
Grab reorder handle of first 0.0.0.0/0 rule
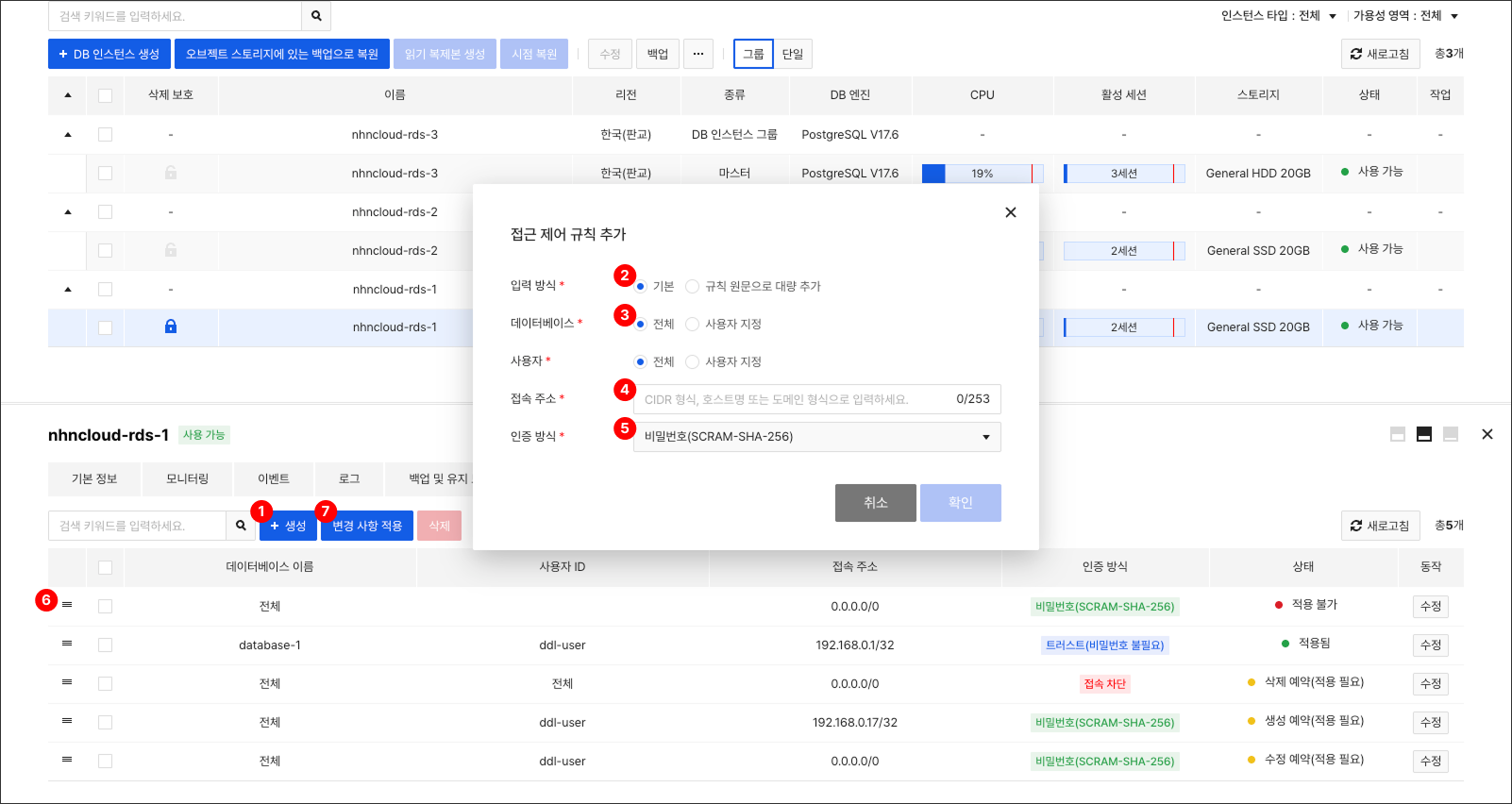67,604
